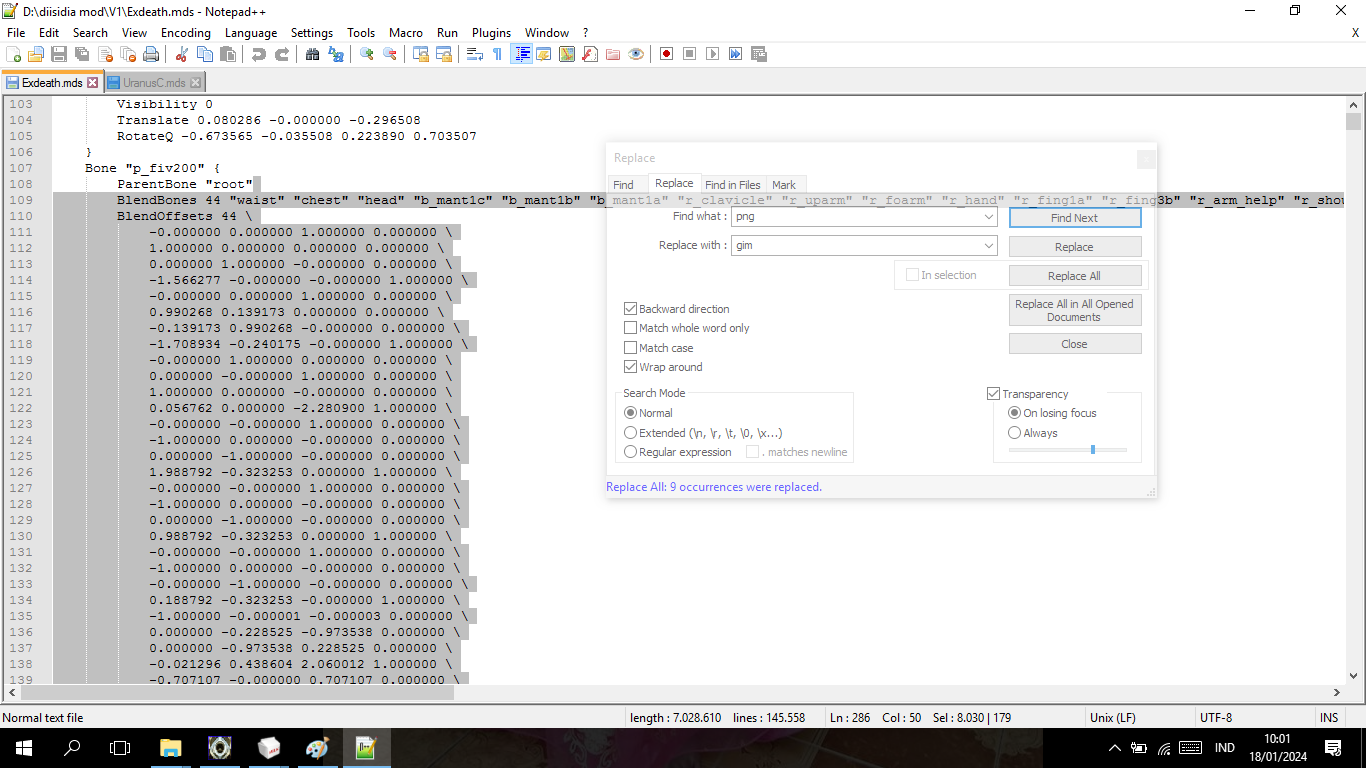Open Find with the binoculars icon
Screen dimensions: 1366x768
(312, 54)
